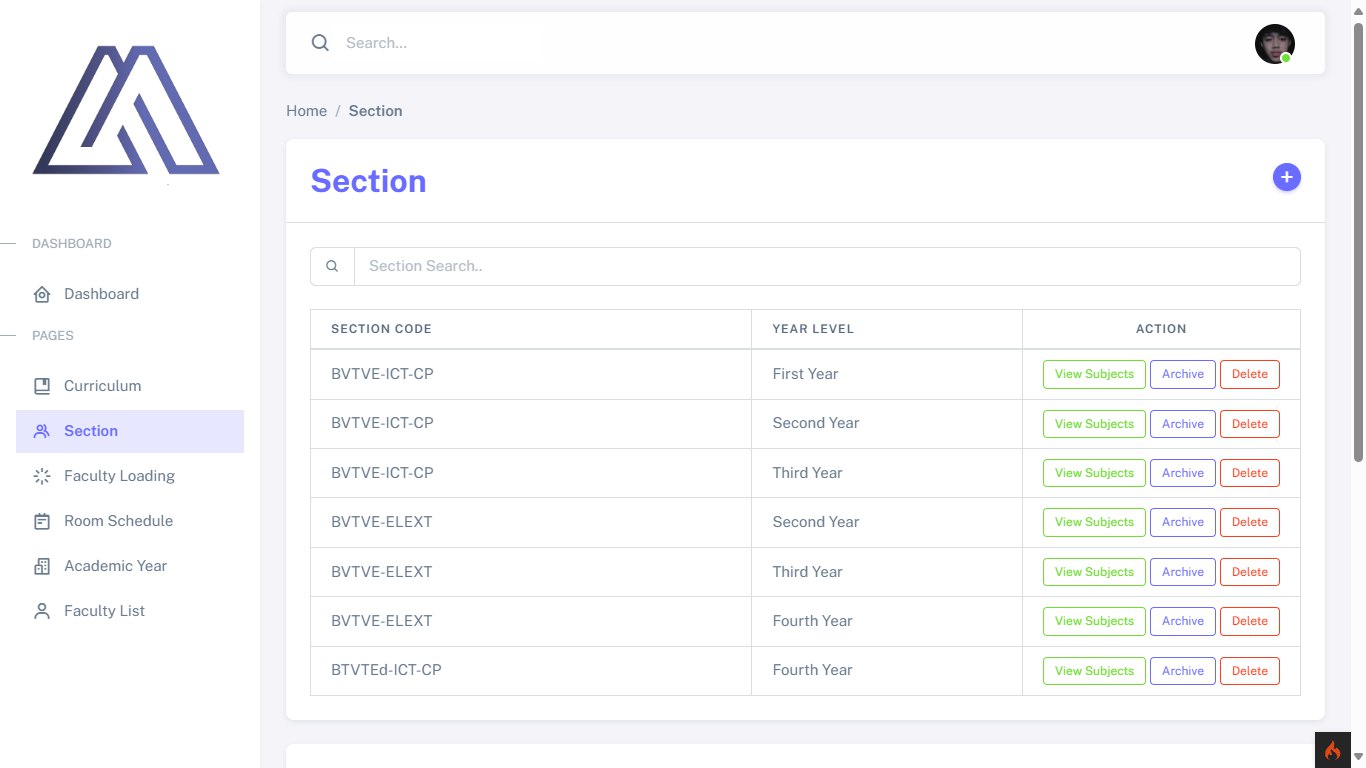Click the triangular logo in sidebar
The height and width of the screenshot is (768, 1366).
coord(126,110)
